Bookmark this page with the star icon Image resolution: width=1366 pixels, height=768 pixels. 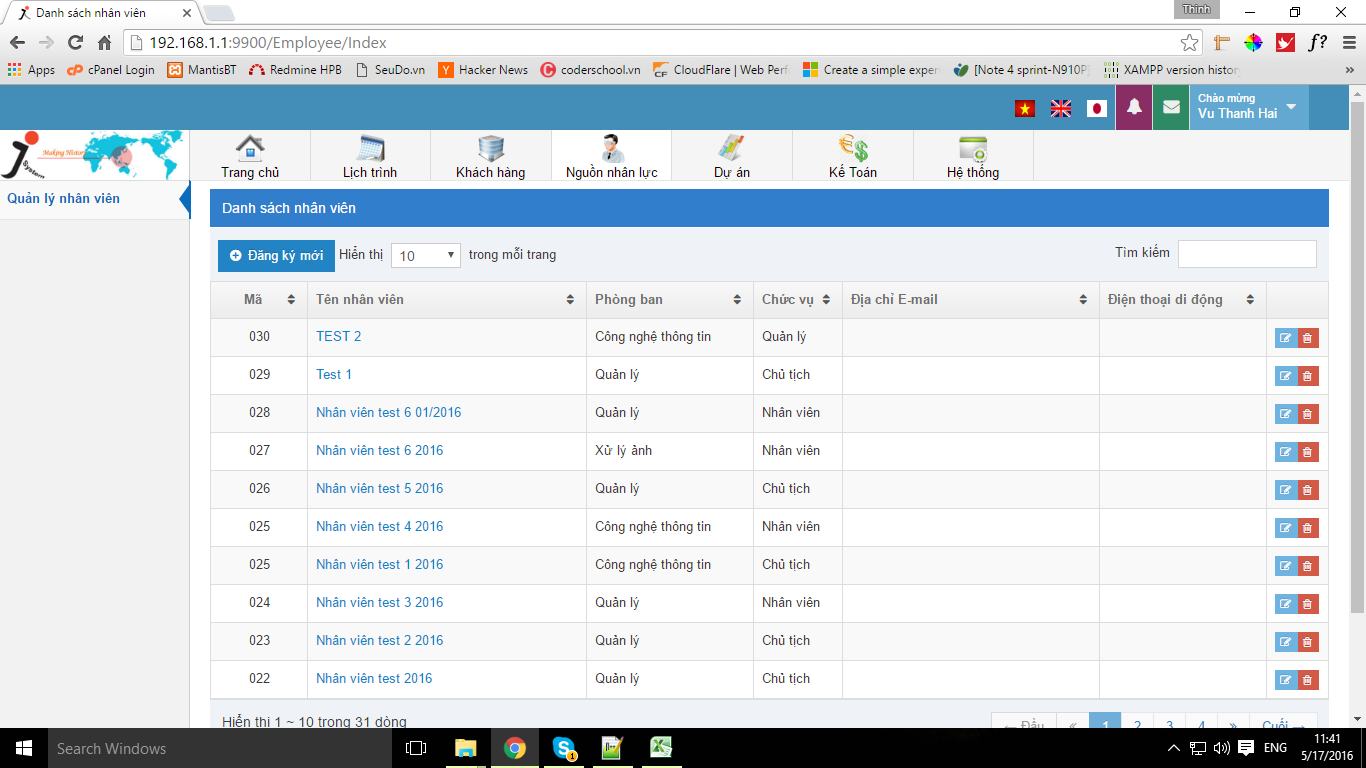pyautogui.click(x=1189, y=43)
